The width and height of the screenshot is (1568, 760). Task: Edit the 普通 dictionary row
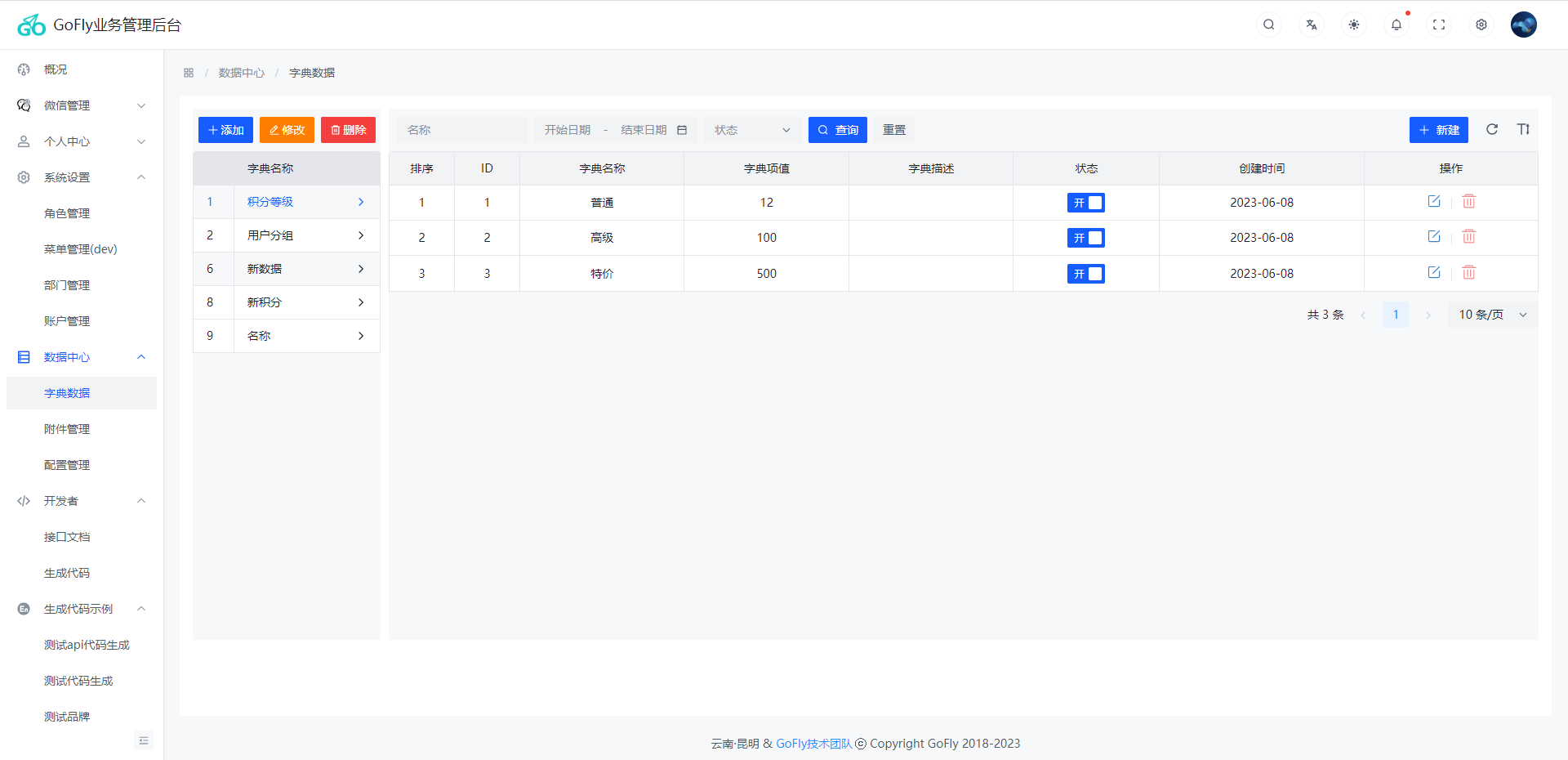click(x=1433, y=202)
